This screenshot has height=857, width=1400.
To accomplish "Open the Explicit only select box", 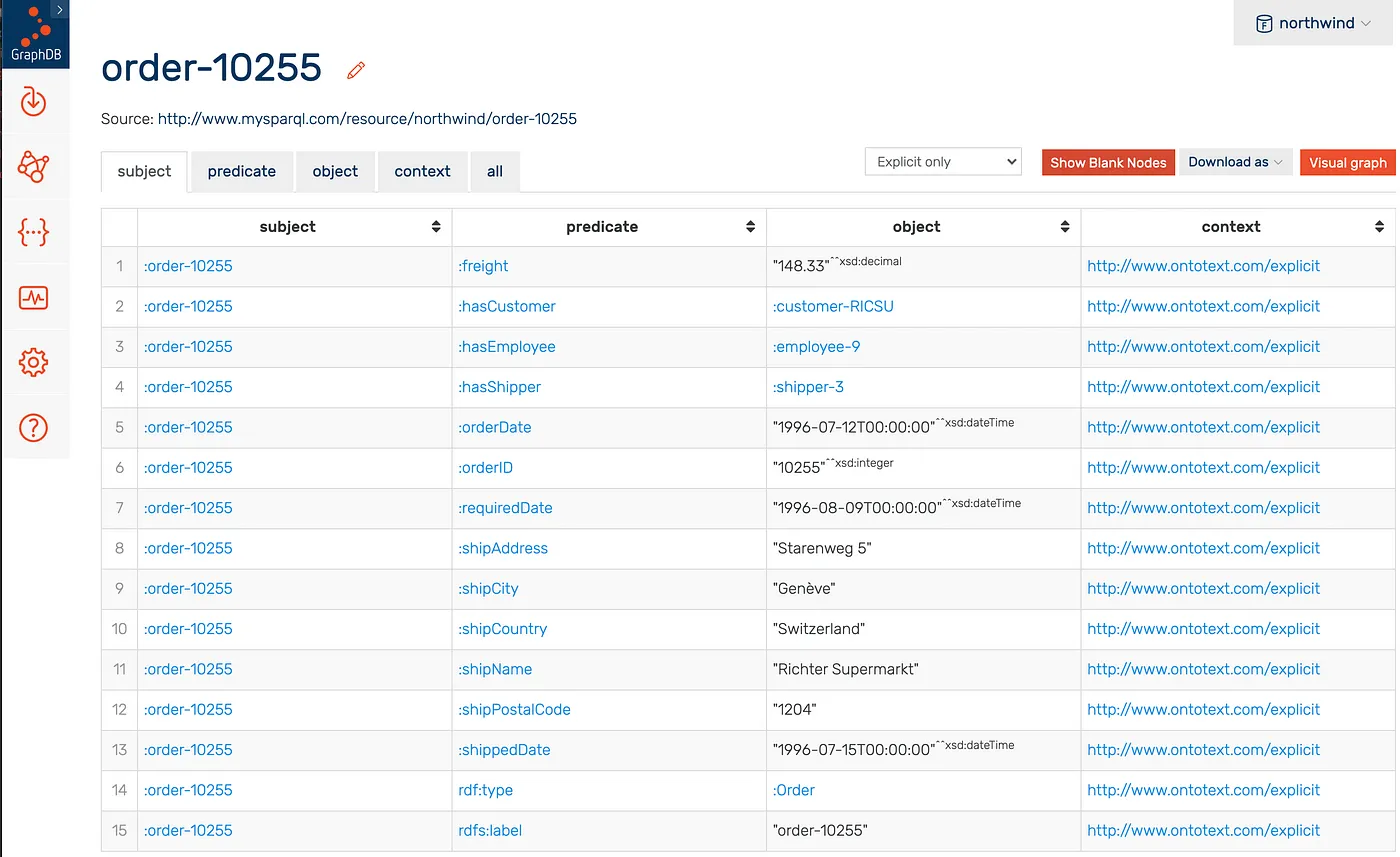I will click(943, 162).
